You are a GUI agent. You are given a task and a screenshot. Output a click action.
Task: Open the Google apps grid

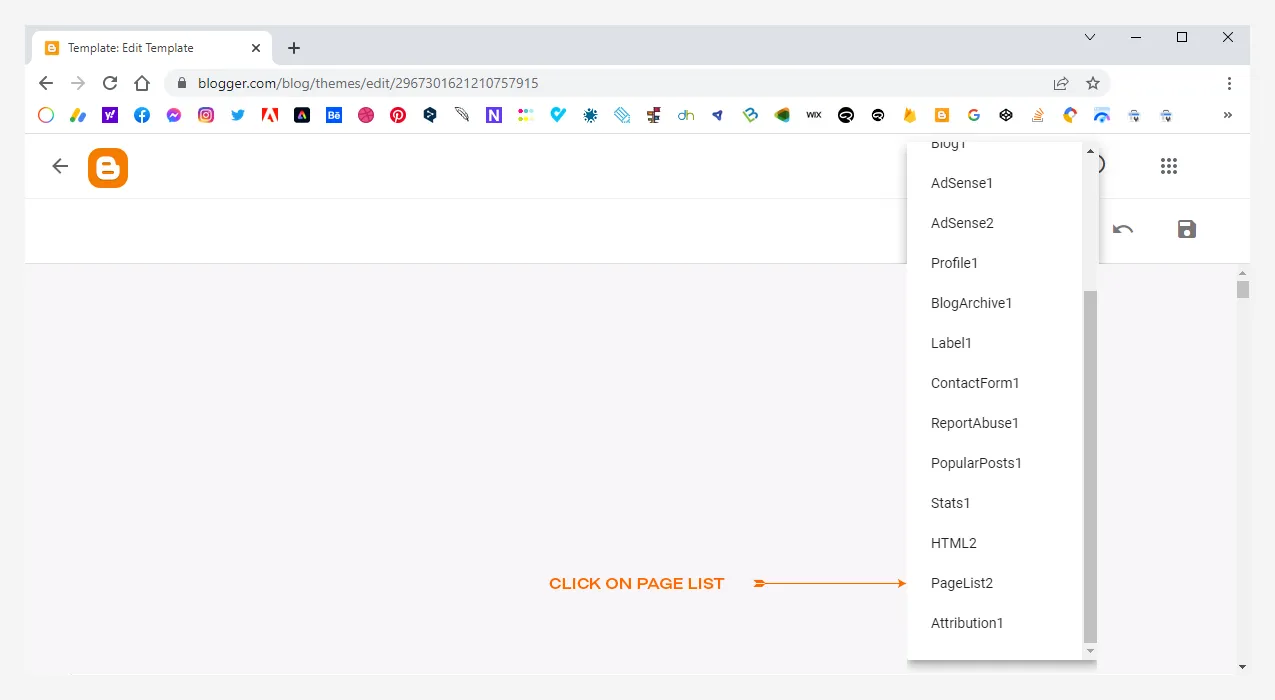1169,166
